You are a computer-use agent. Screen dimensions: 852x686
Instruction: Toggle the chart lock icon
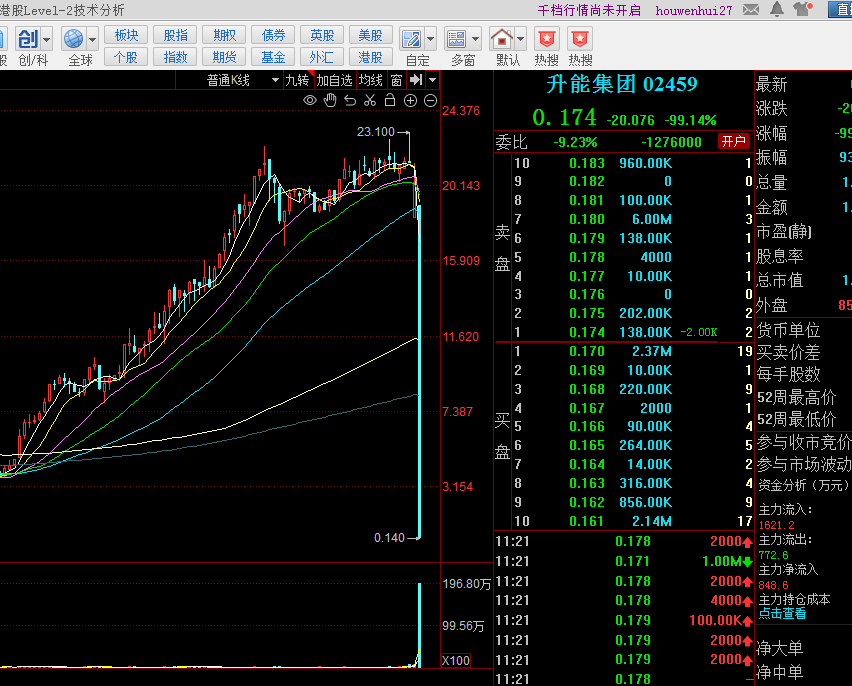[390, 100]
